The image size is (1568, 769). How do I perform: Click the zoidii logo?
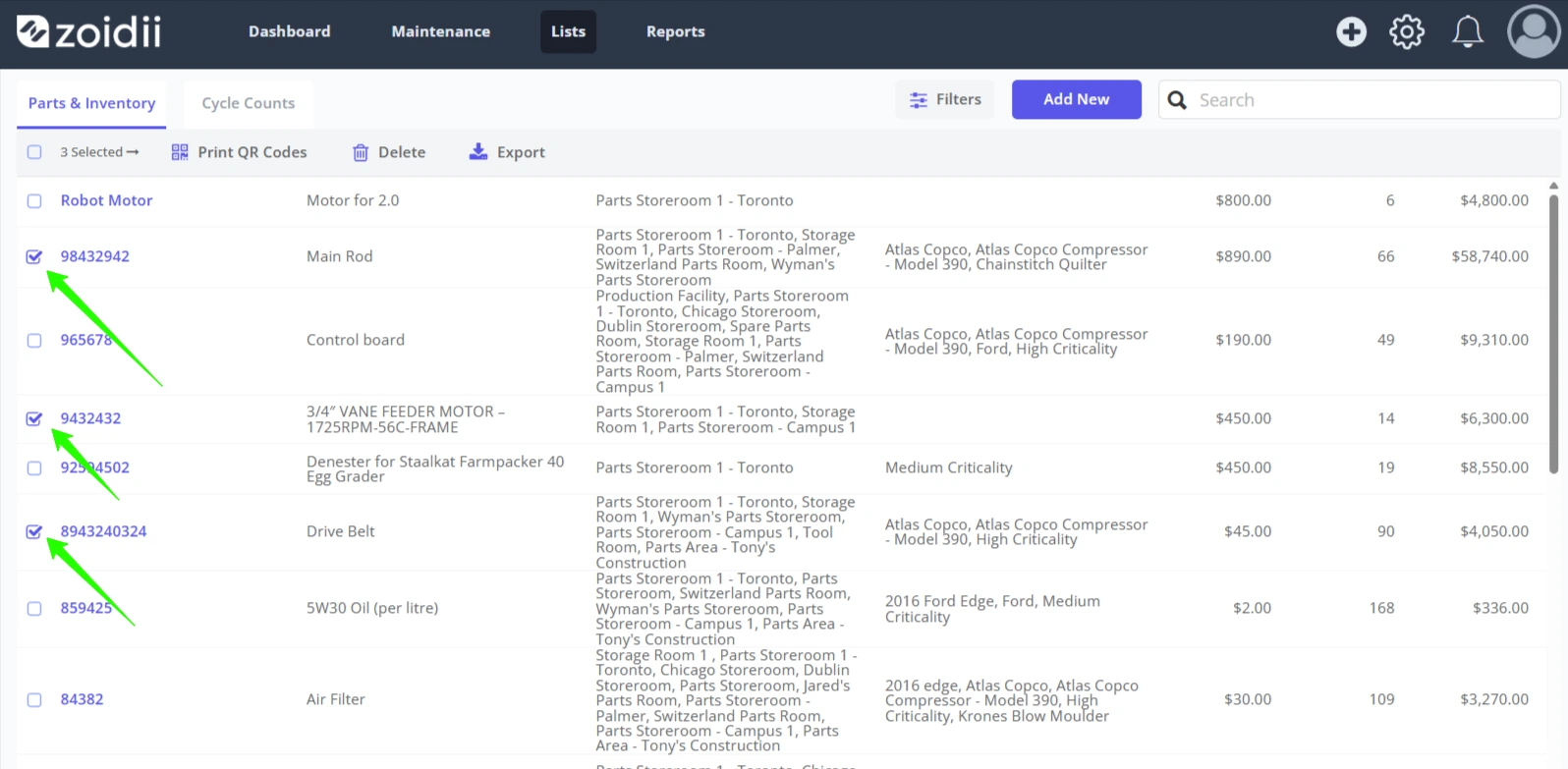point(89,31)
